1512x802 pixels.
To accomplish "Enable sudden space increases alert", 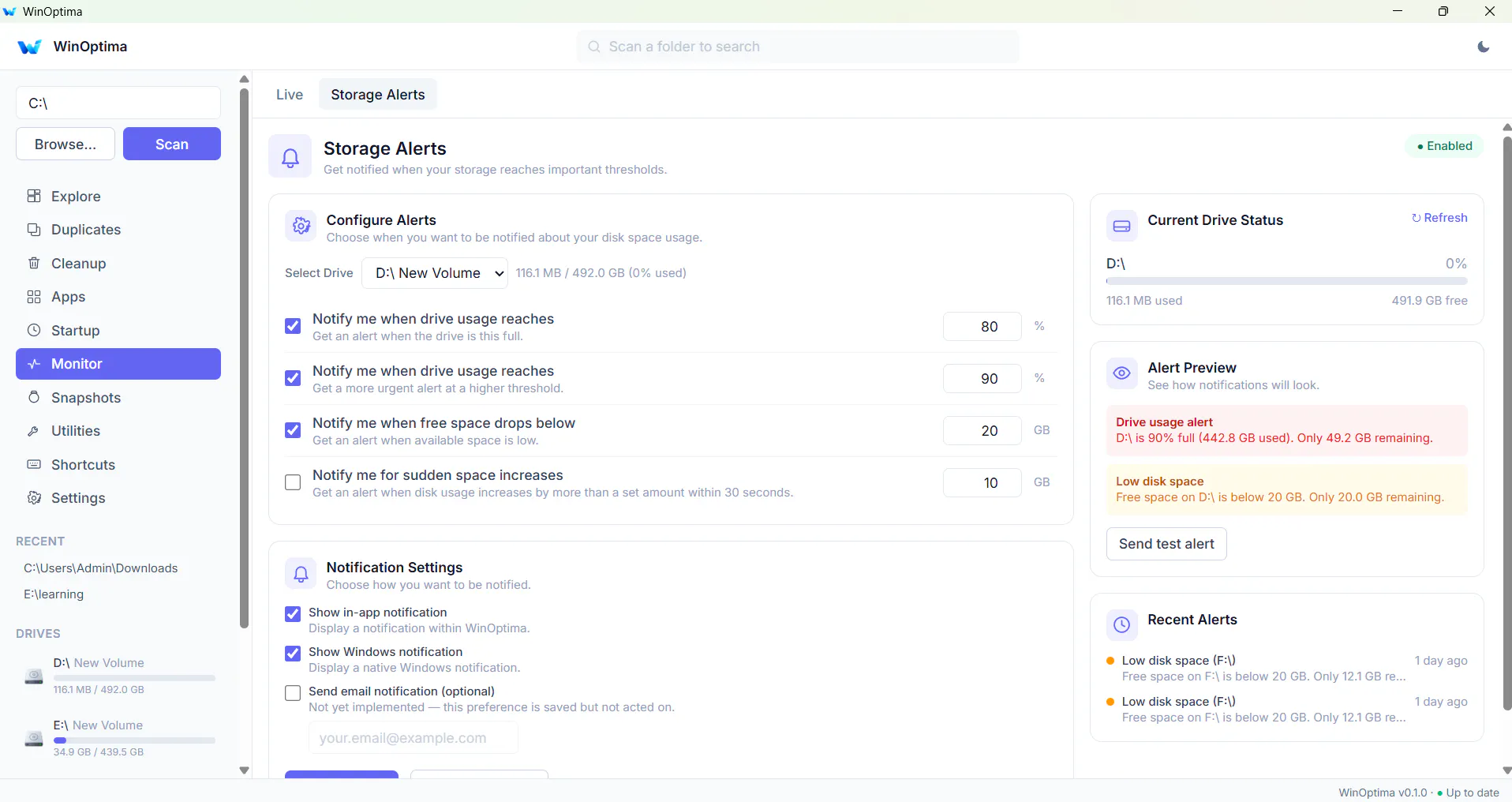I will [293, 482].
